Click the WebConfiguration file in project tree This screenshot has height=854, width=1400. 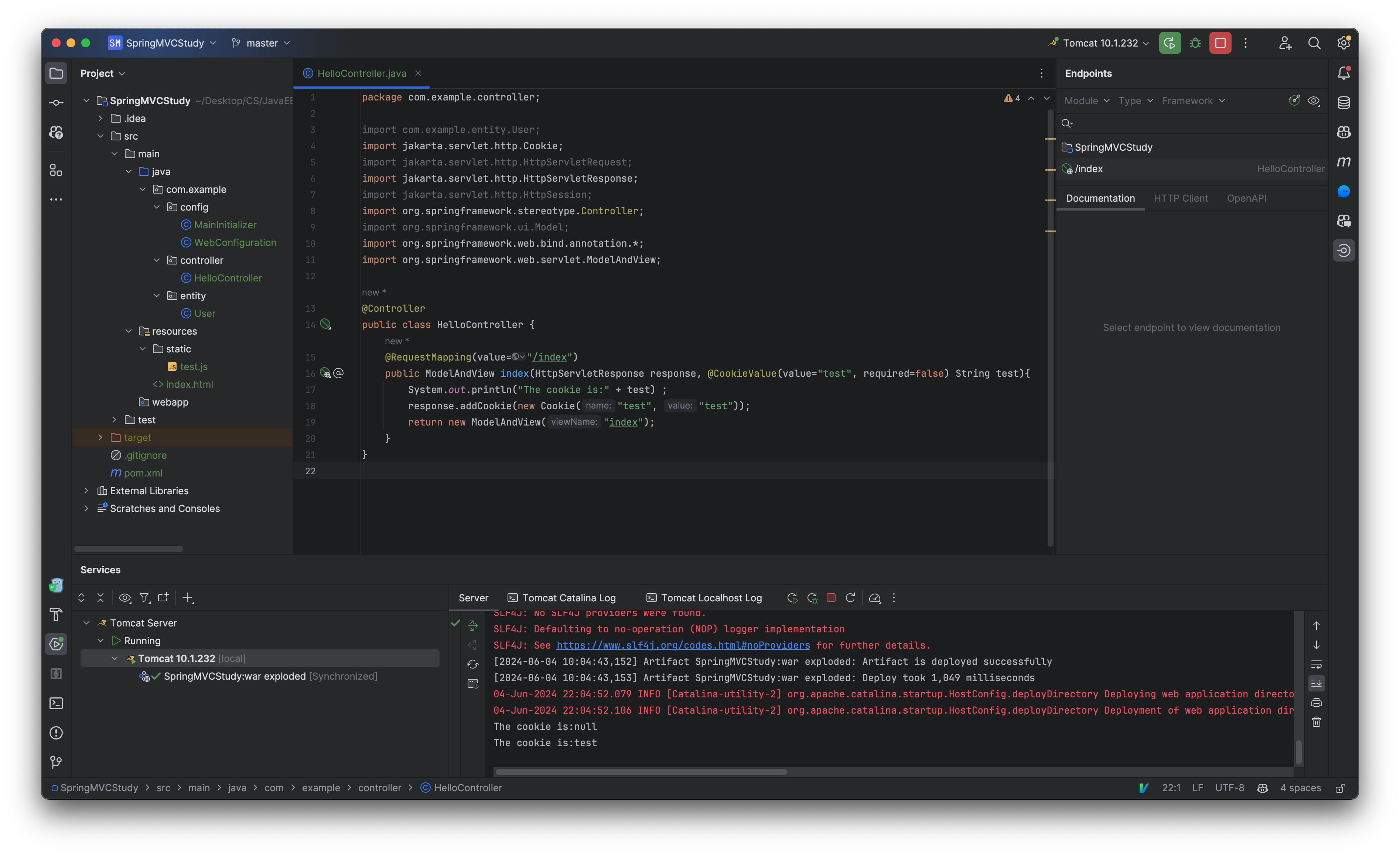[234, 242]
